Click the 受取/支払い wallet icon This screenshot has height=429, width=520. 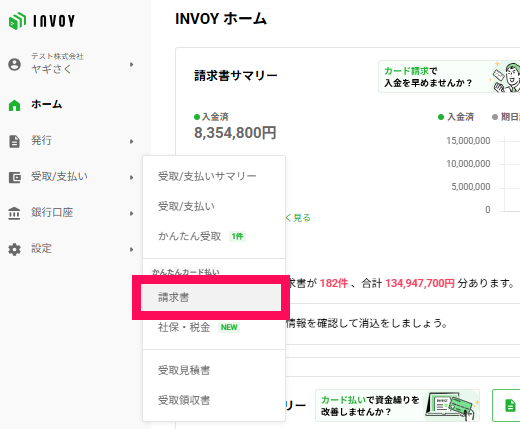pos(14,177)
